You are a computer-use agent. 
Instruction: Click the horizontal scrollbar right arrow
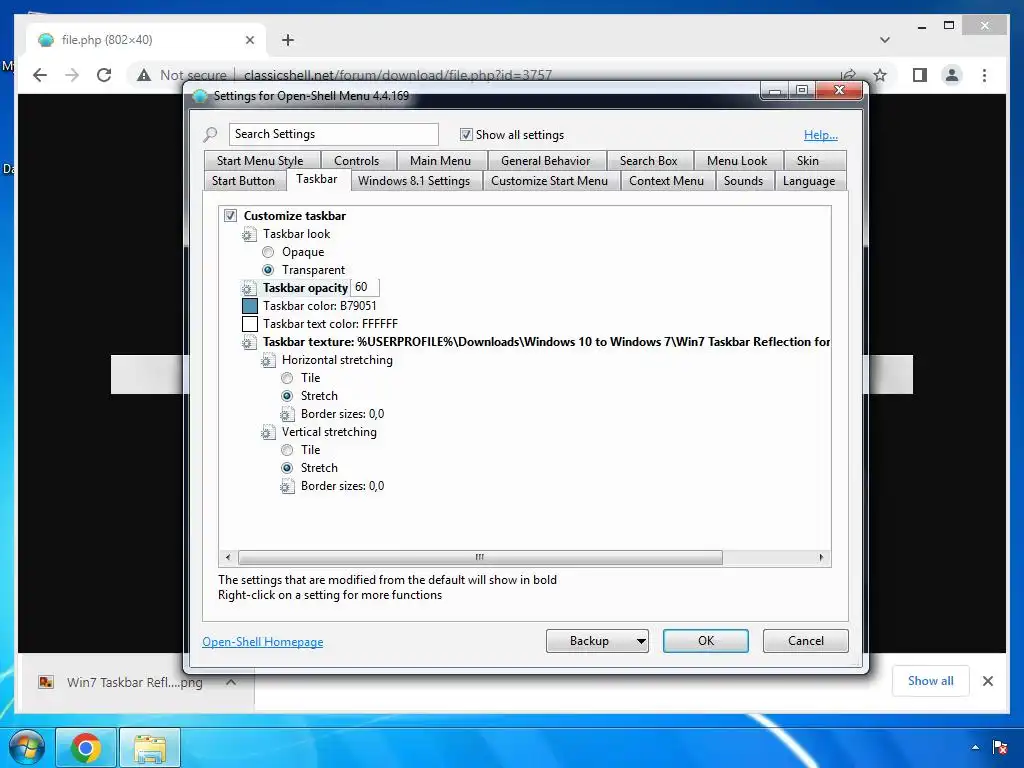[x=821, y=558]
